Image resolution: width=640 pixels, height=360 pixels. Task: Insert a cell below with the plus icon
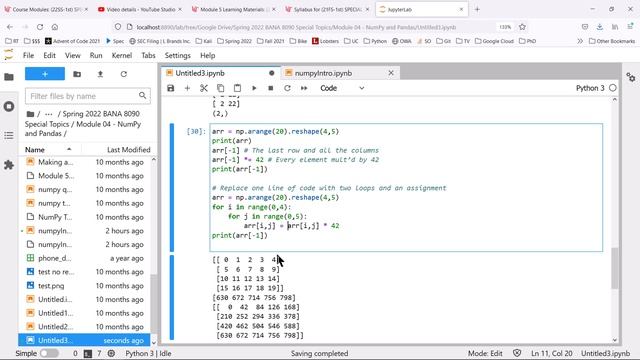tap(187, 88)
